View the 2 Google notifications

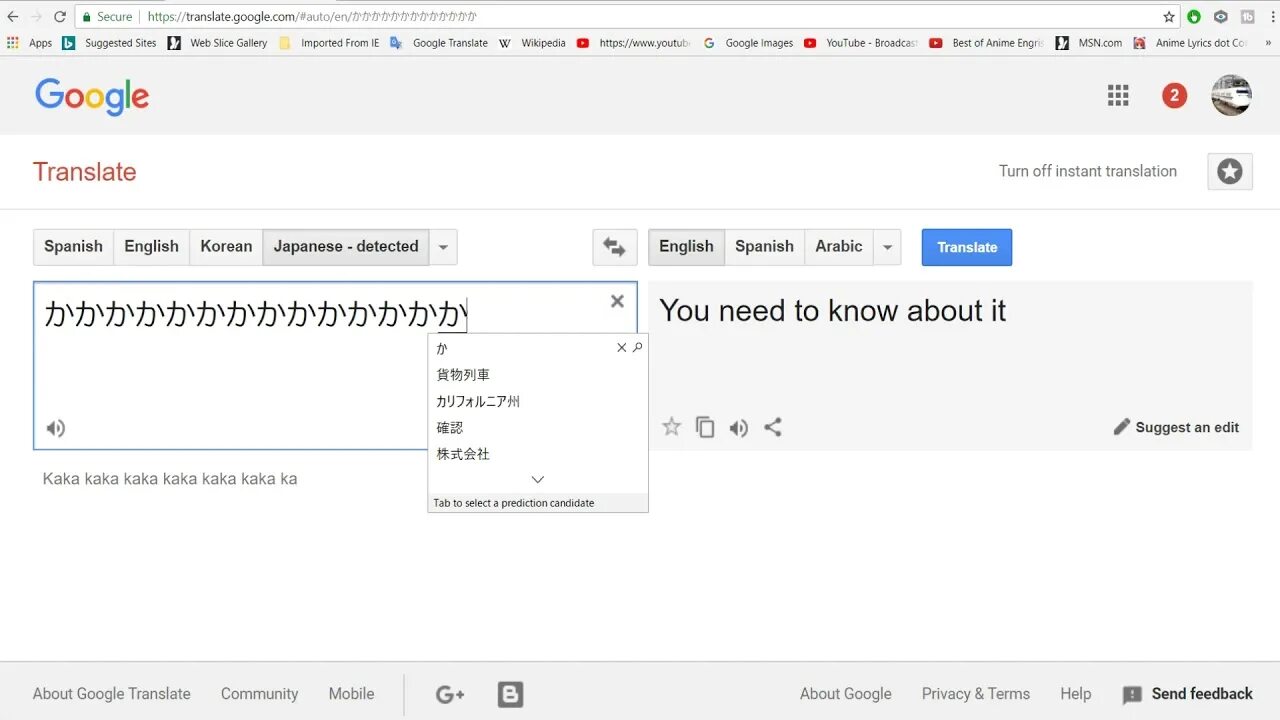pos(1174,96)
